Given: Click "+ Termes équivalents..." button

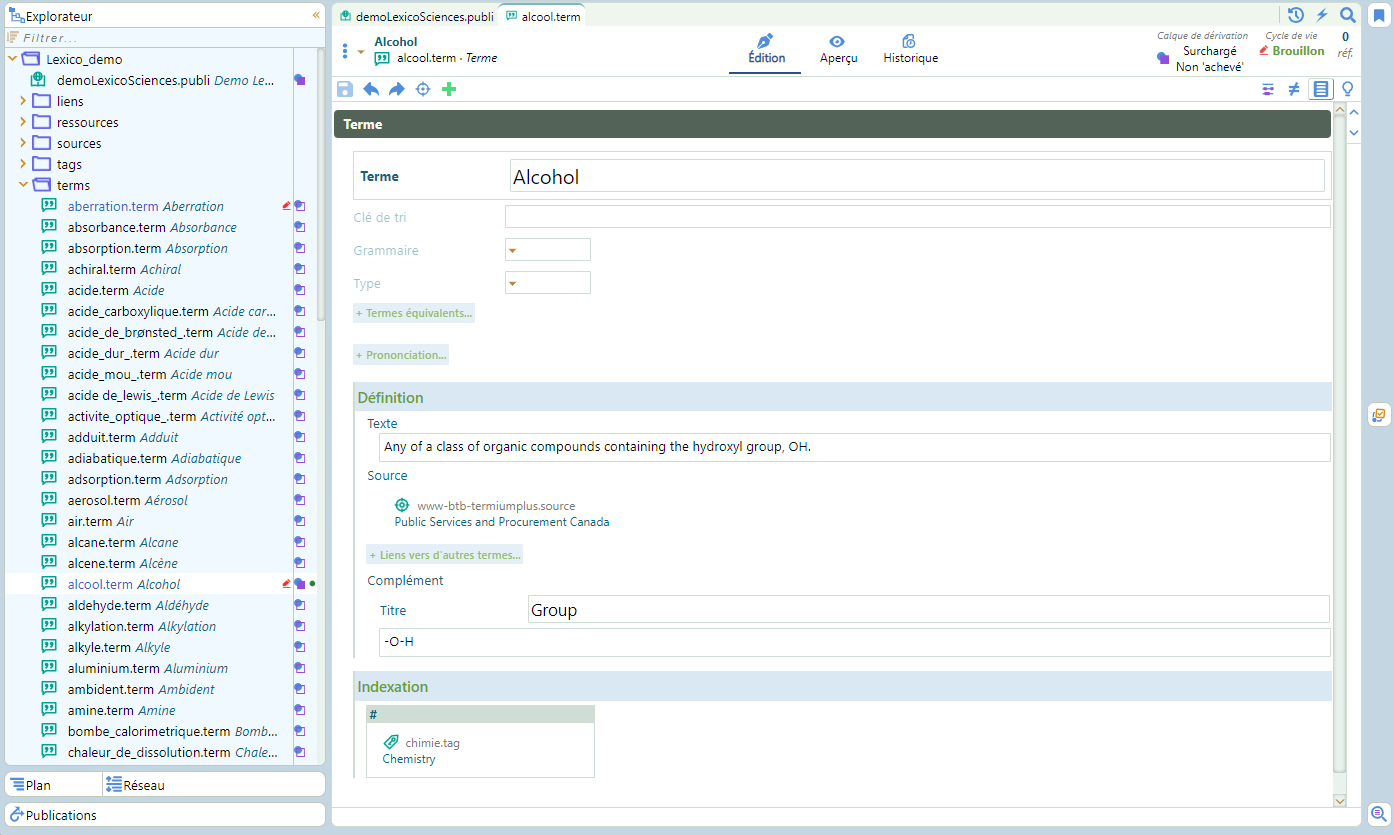Looking at the screenshot, I should tap(414, 313).
